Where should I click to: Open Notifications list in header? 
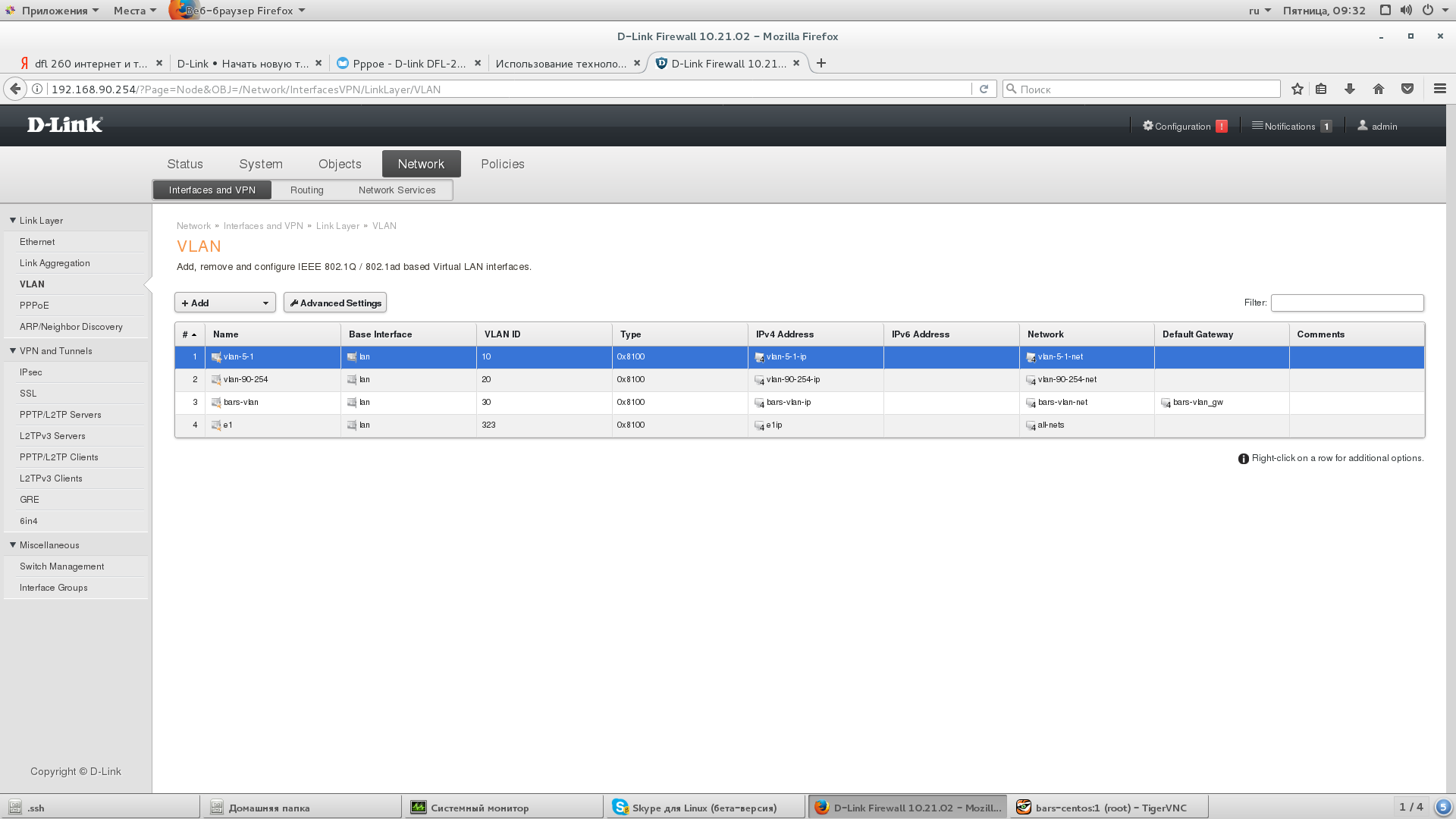point(1291,126)
